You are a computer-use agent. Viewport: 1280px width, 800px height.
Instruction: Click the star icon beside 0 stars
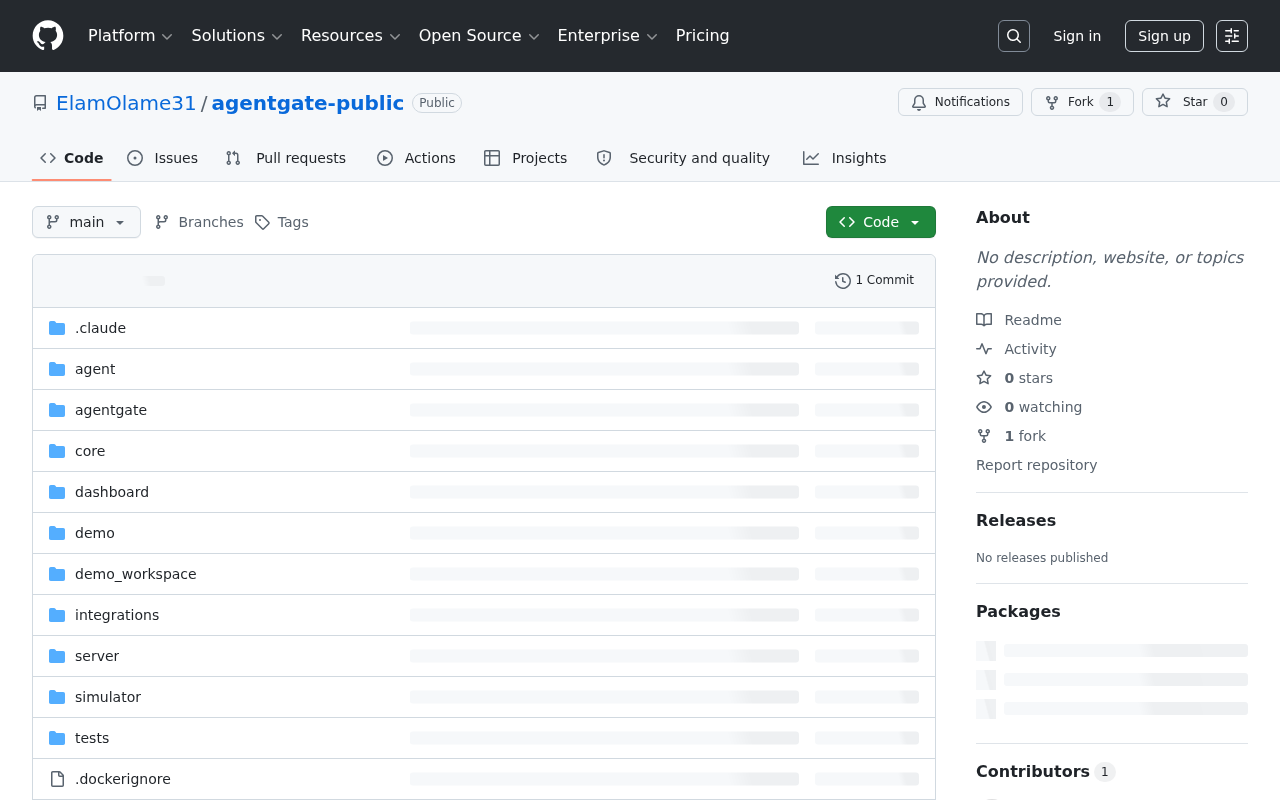(984, 378)
